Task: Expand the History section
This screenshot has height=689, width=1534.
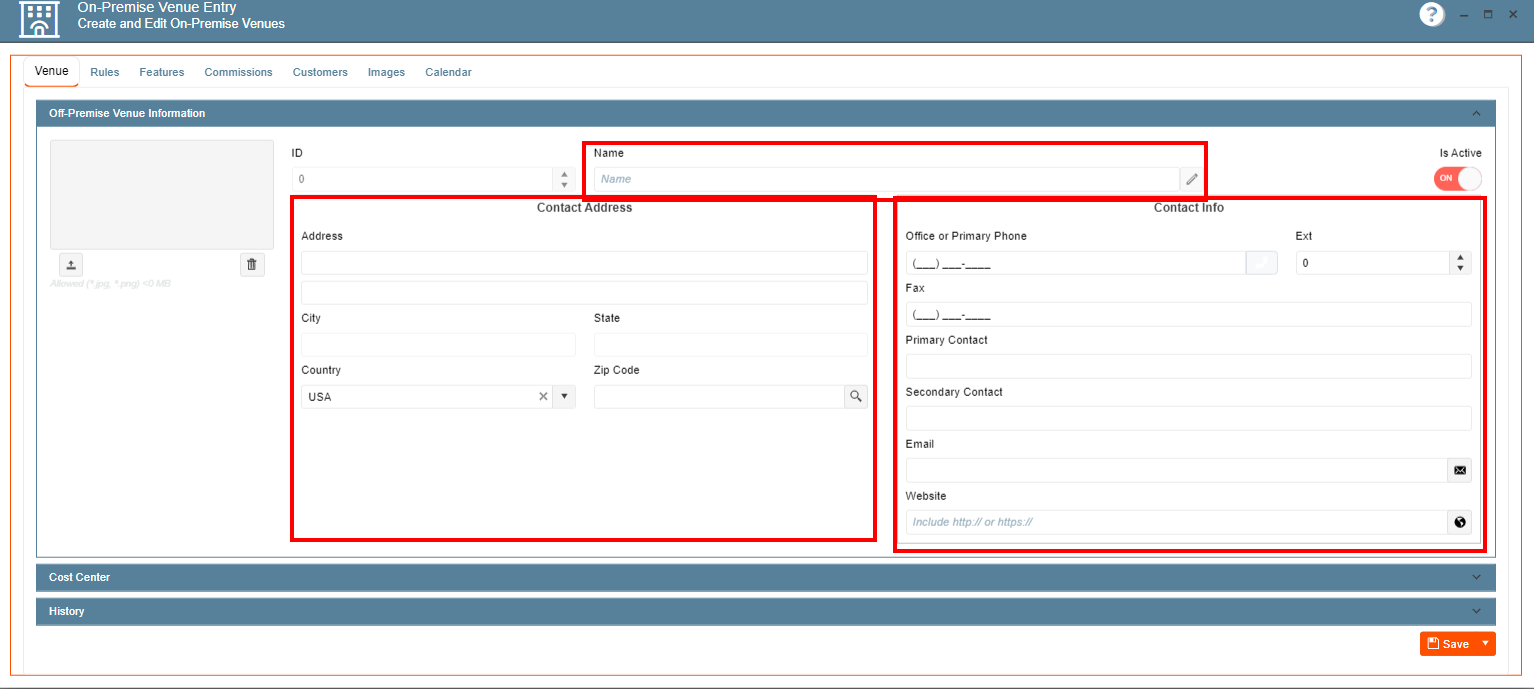Action: tap(1476, 611)
